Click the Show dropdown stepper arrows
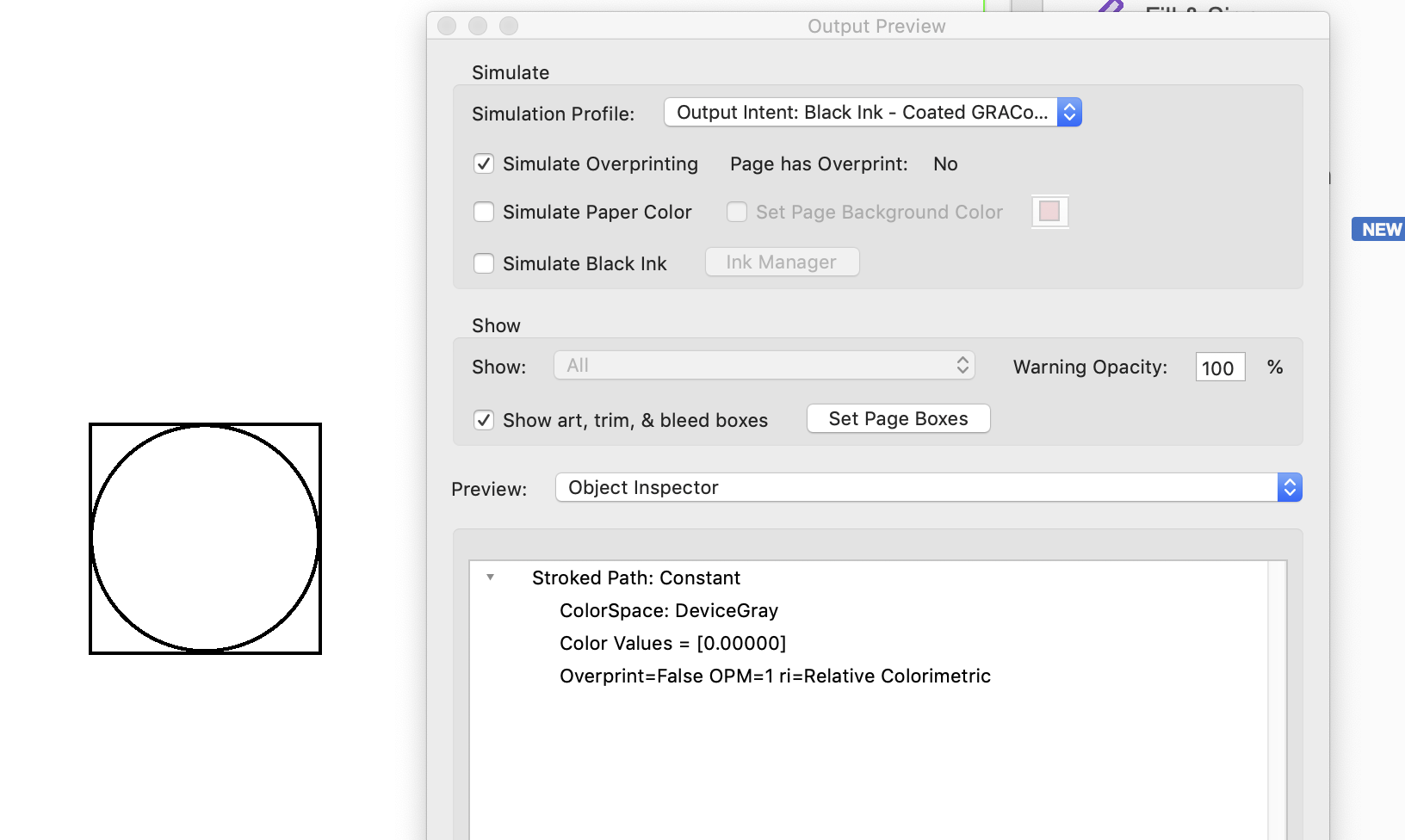 pyautogui.click(x=962, y=365)
